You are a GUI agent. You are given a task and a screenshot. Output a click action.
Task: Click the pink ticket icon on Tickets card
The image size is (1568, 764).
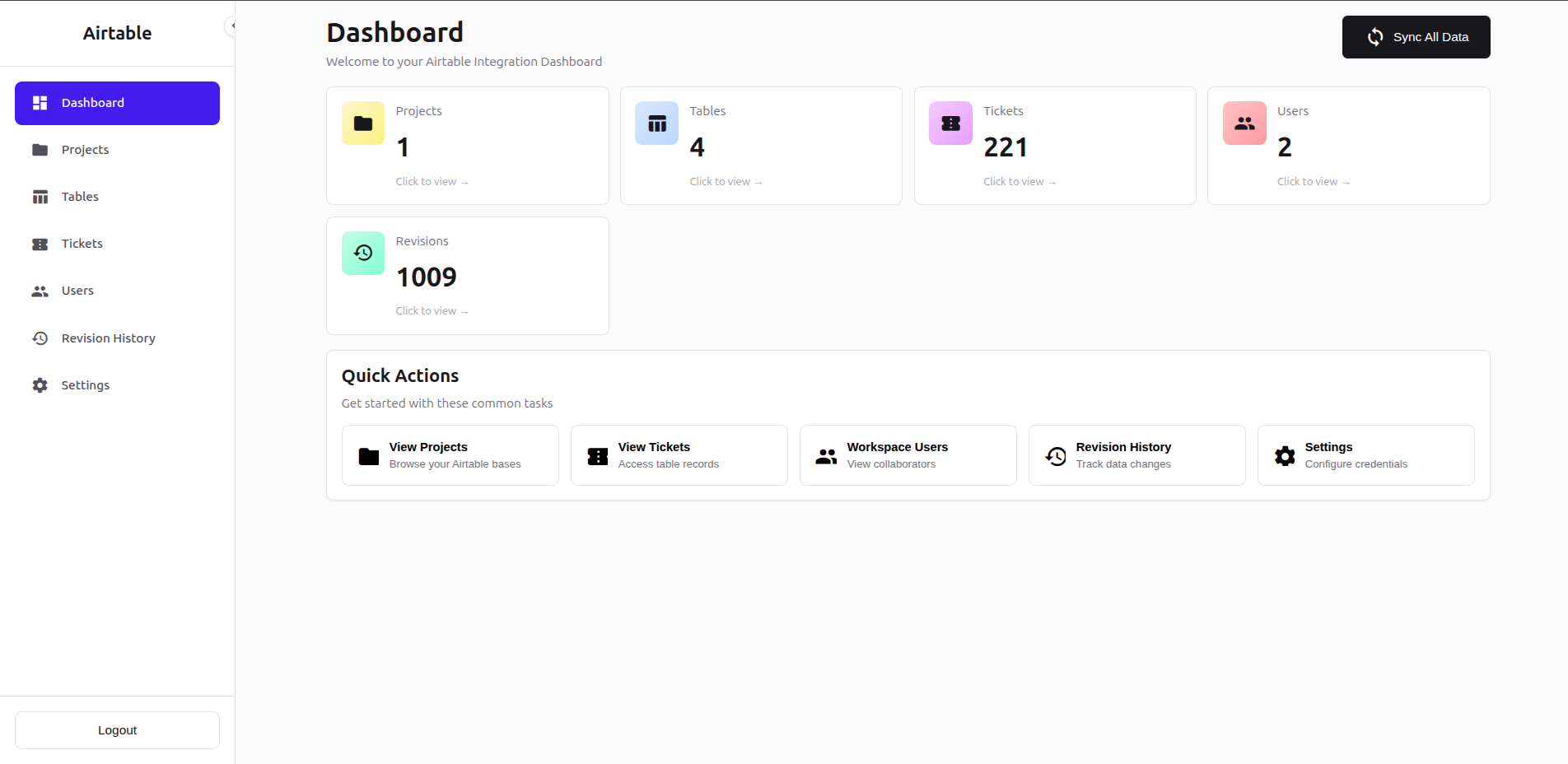coord(950,123)
